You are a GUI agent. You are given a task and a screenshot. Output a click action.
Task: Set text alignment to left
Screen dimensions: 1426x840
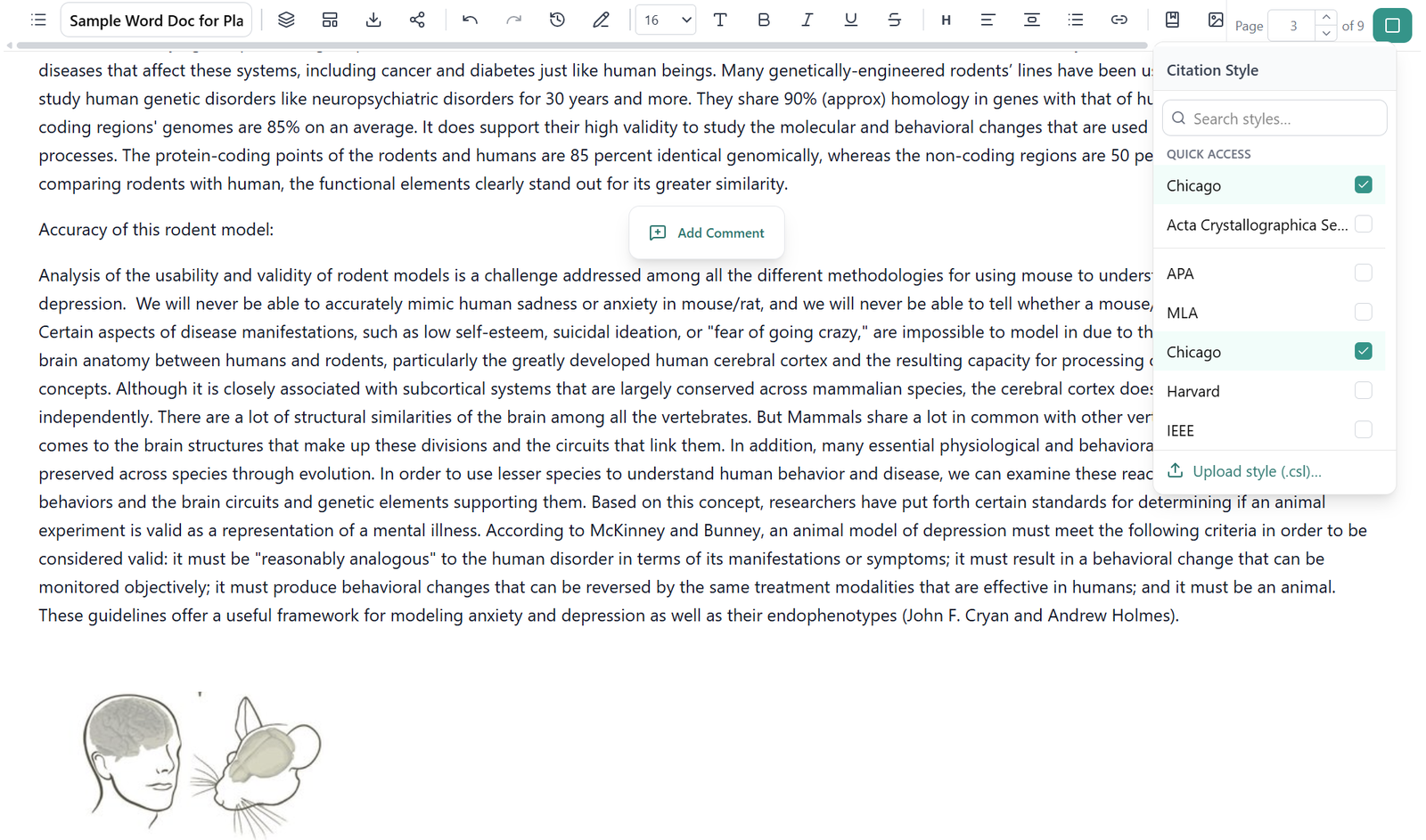pyautogui.click(x=988, y=20)
